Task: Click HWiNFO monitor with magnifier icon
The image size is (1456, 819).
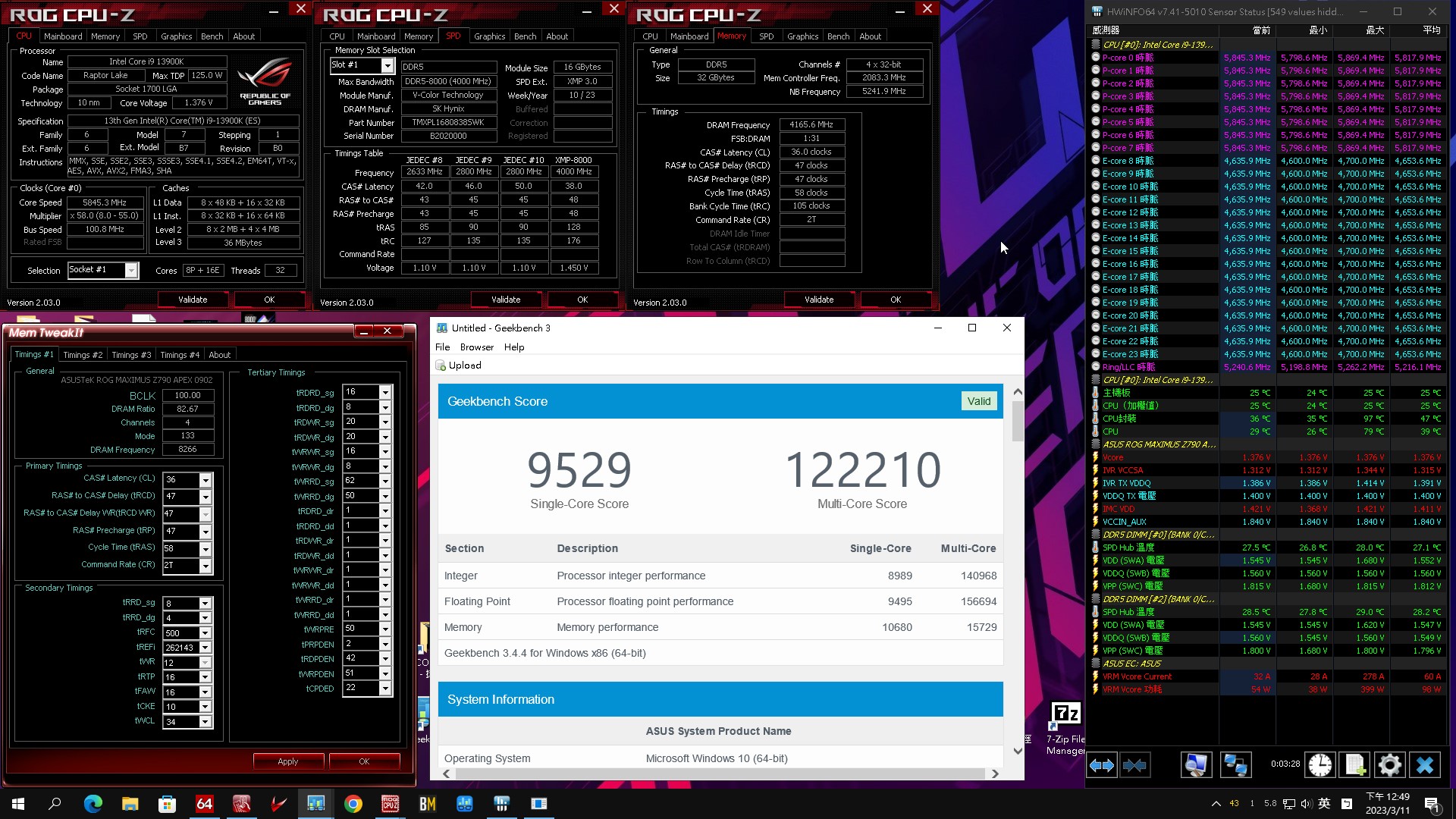Action: pyautogui.click(x=1196, y=765)
